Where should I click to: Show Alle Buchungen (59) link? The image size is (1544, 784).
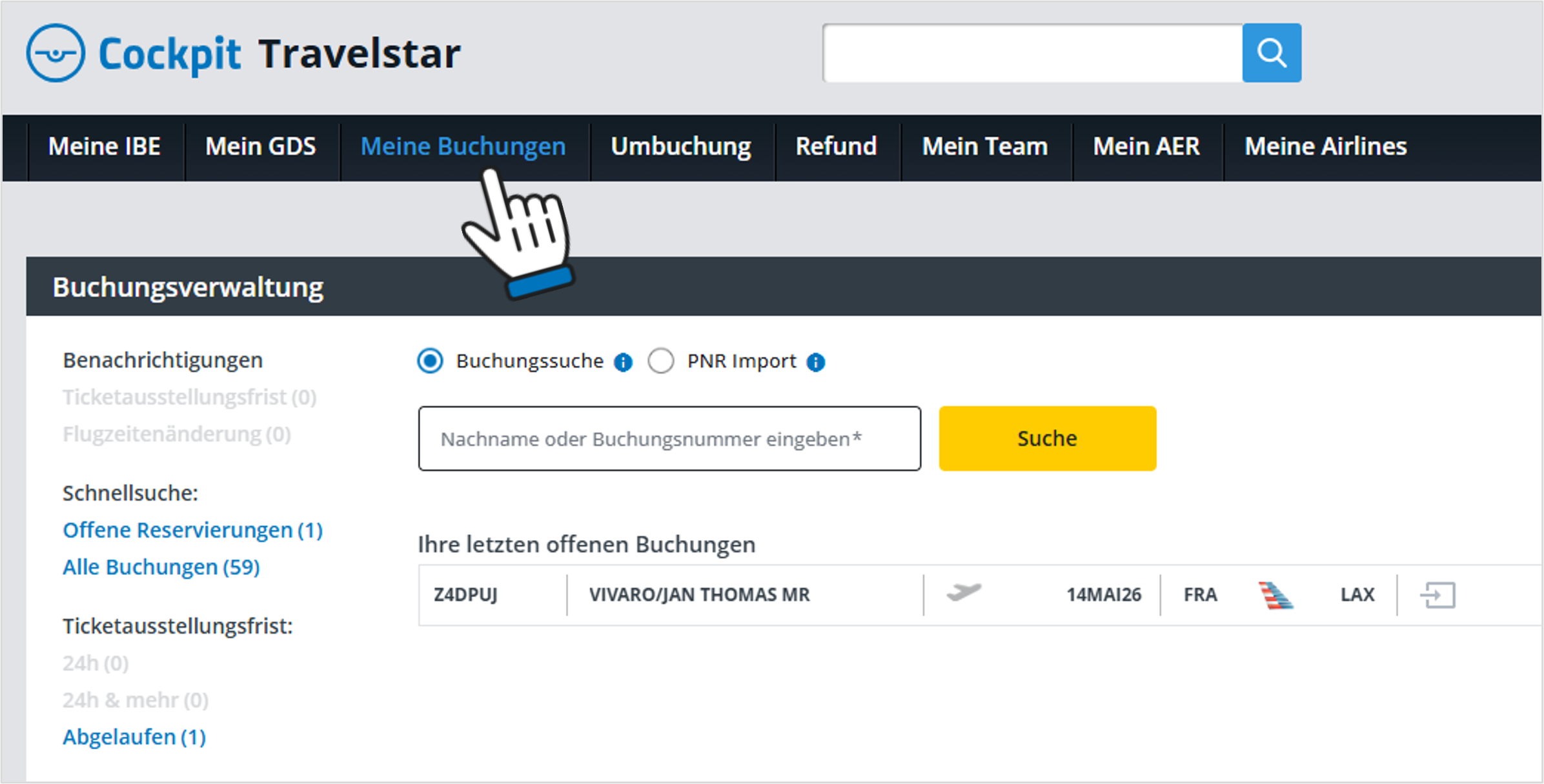[x=161, y=567]
